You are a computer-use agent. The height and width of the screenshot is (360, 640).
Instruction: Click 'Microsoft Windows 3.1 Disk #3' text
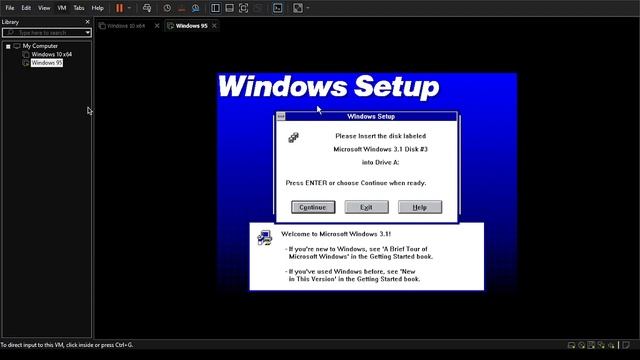pyautogui.click(x=380, y=149)
